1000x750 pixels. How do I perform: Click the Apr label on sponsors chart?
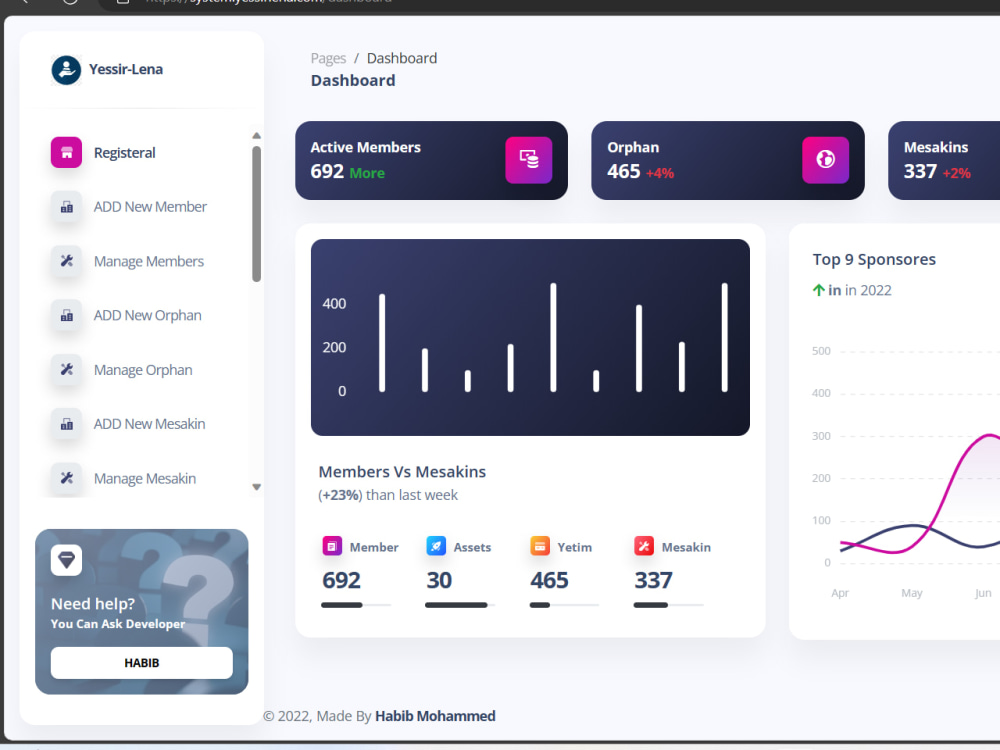pos(839,593)
